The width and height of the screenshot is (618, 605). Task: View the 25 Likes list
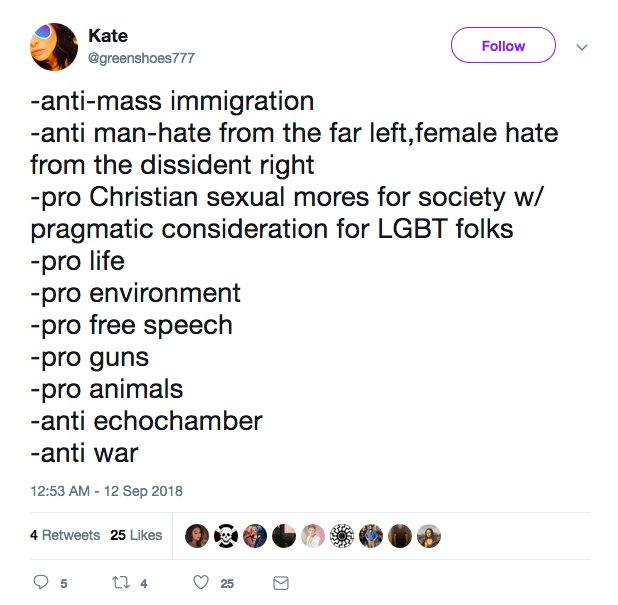136,535
